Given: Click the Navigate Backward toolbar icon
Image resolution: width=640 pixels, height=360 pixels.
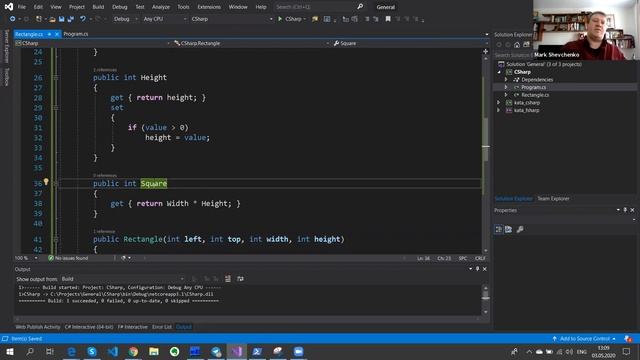Looking at the screenshot, I should pyautogui.click(x=13, y=19).
